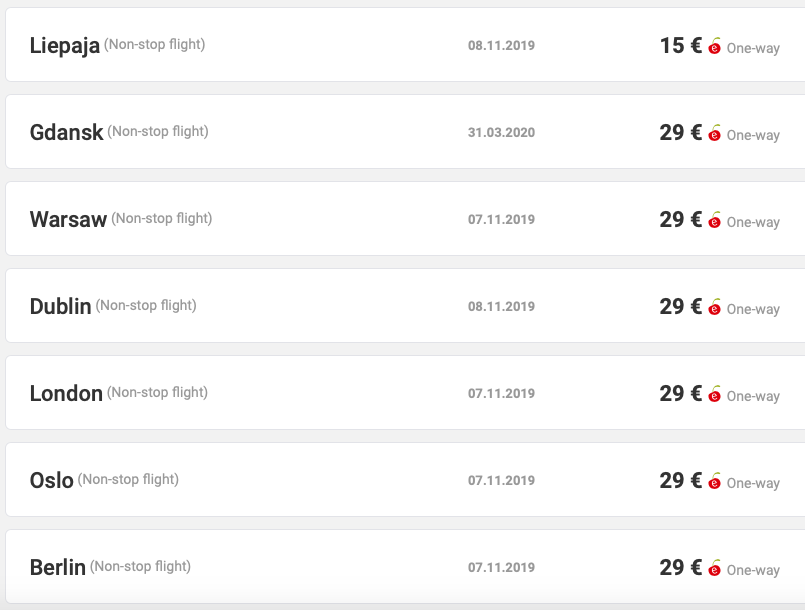The height and width of the screenshot is (610, 805).
Task: Select the Warsaw flight destination
Action: pyautogui.click(x=68, y=220)
